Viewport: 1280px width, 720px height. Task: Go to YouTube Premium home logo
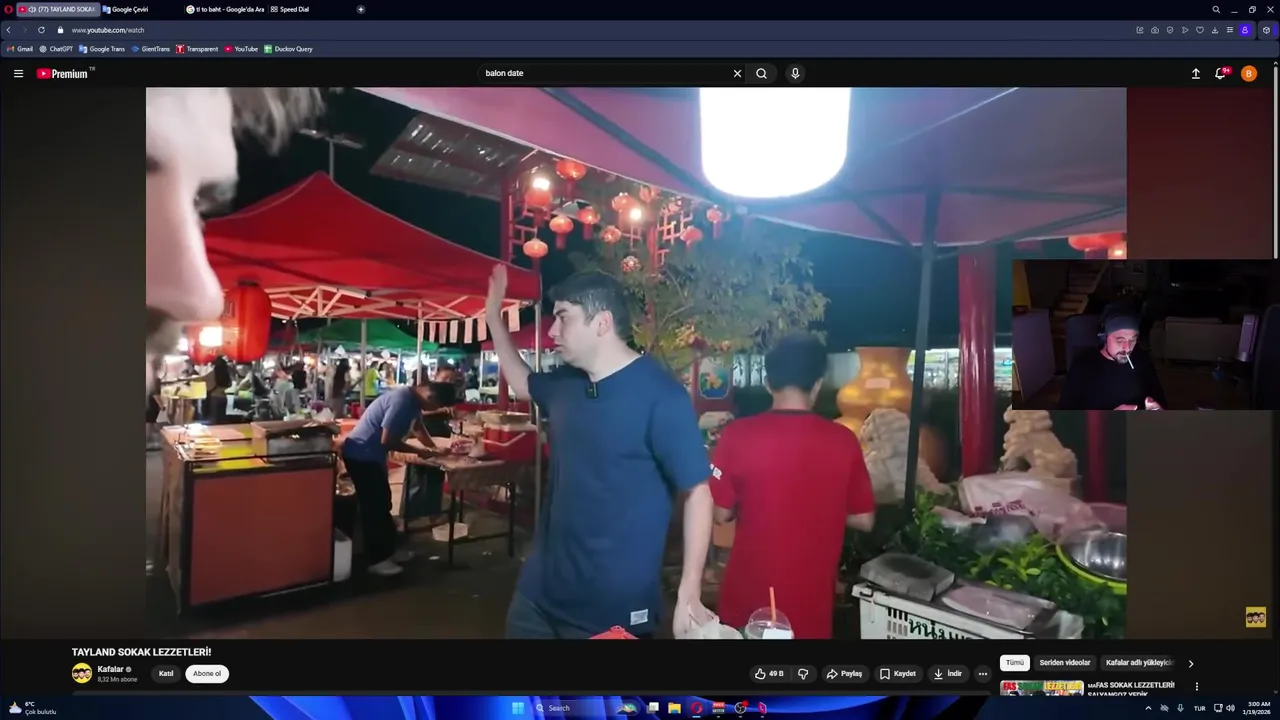(65, 73)
